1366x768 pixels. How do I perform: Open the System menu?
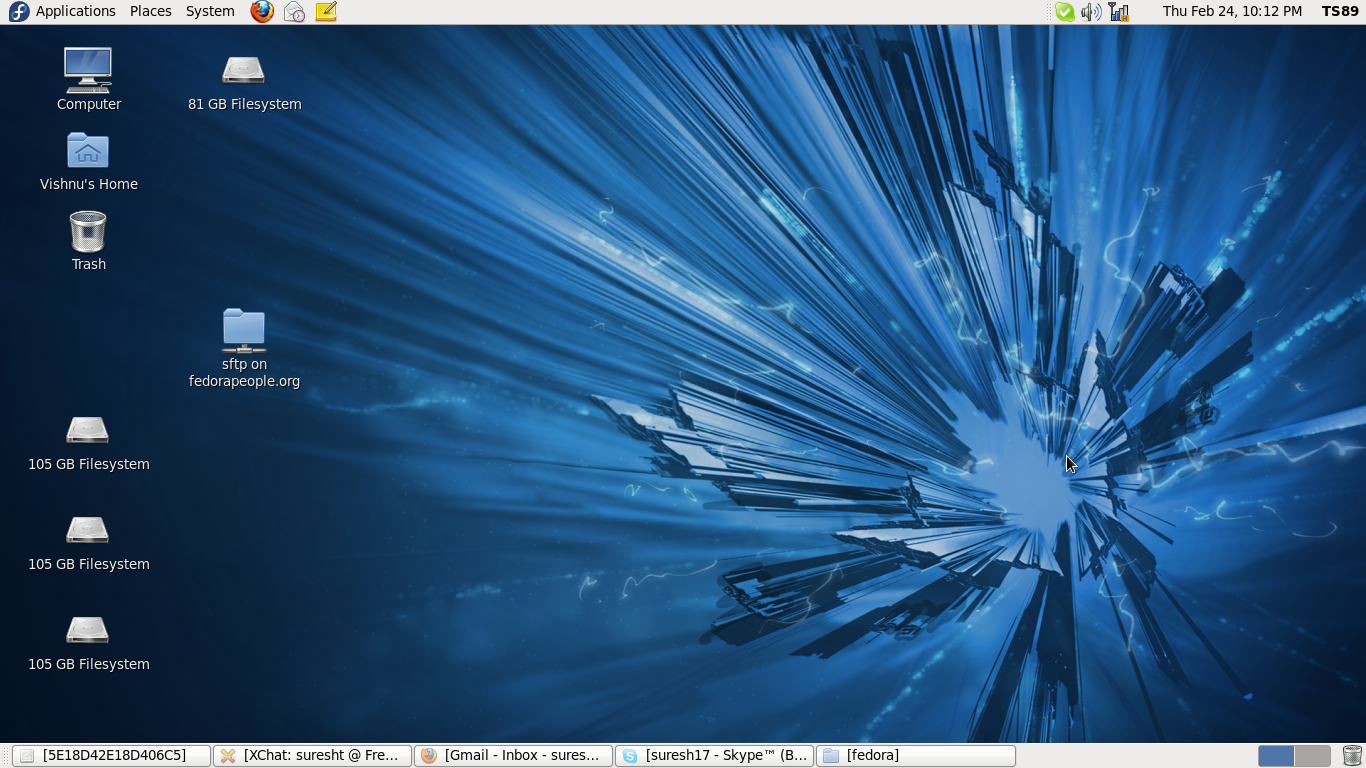click(210, 11)
